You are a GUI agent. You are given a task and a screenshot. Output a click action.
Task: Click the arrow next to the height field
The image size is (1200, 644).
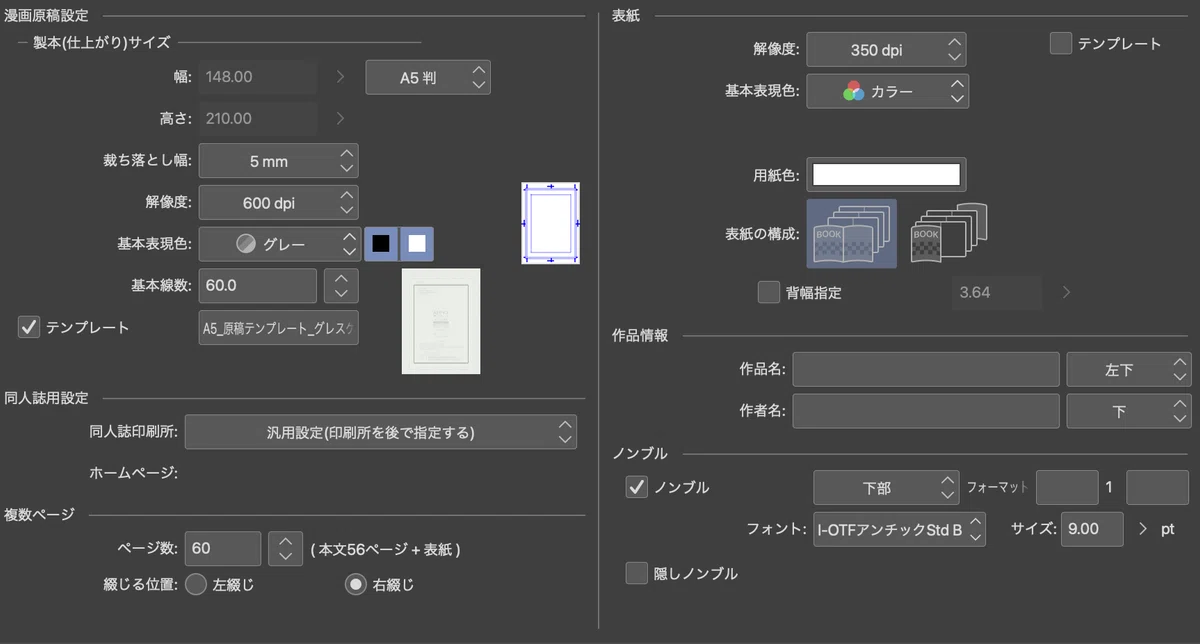click(340, 118)
